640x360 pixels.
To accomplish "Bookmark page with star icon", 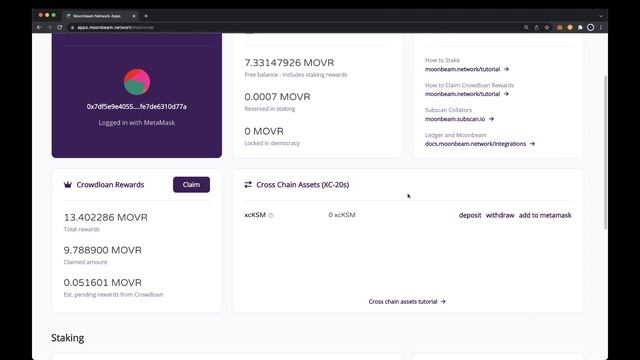I will pyautogui.click(x=547, y=27).
